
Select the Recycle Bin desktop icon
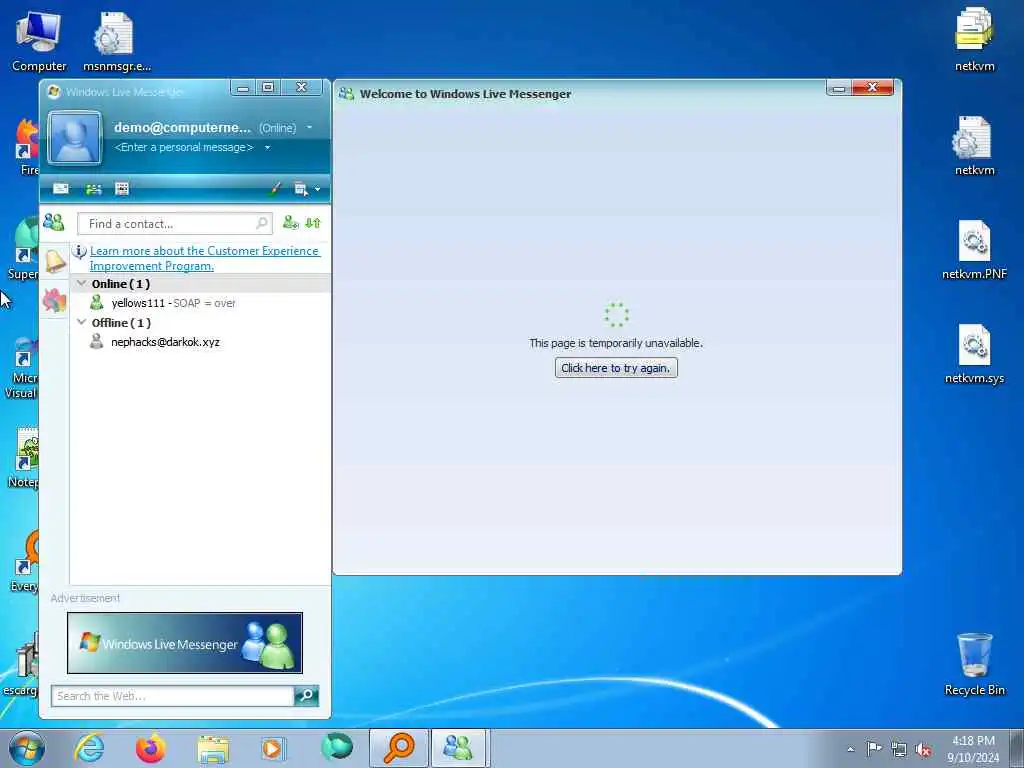pos(974,664)
